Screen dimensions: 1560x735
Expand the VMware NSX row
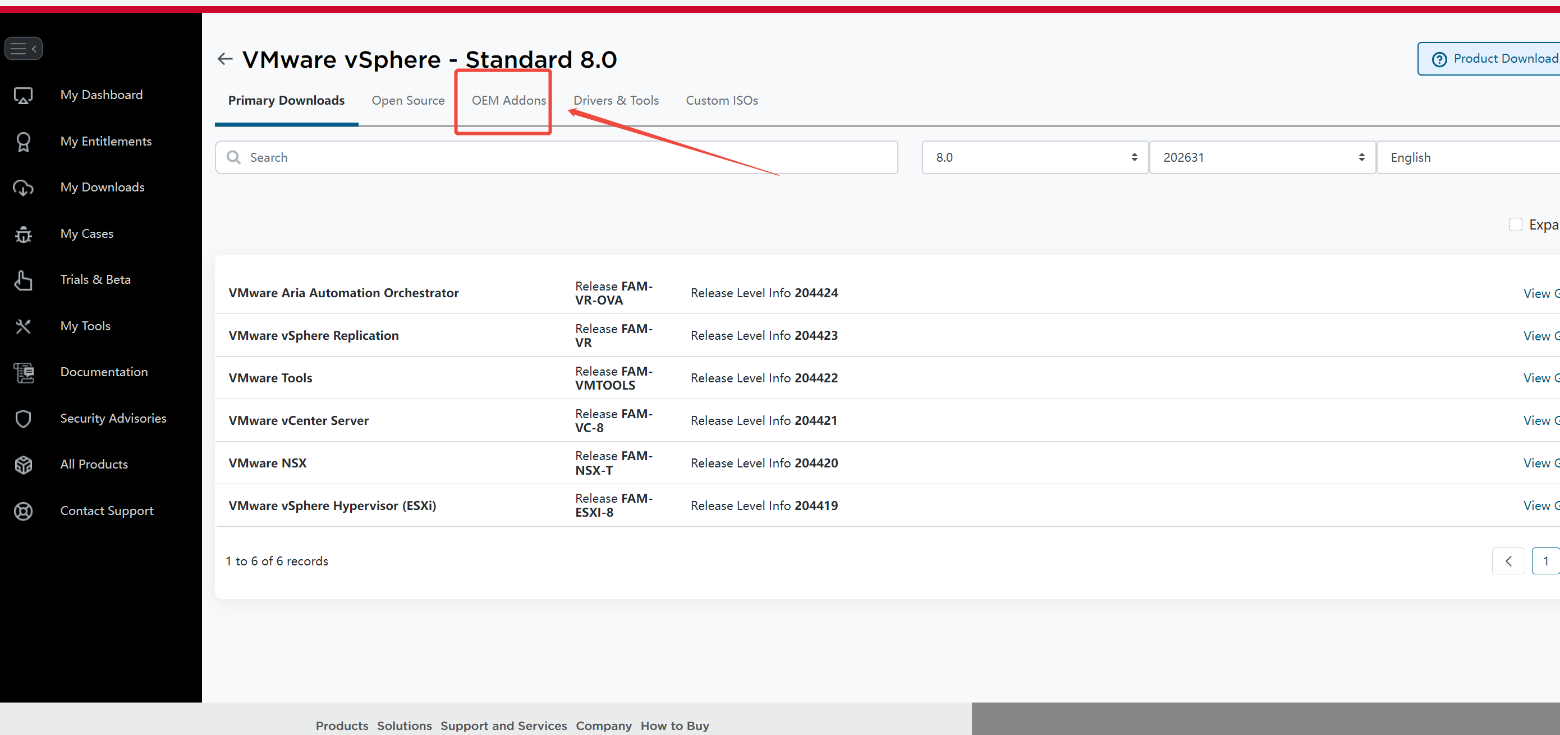click(x=887, y=463)
